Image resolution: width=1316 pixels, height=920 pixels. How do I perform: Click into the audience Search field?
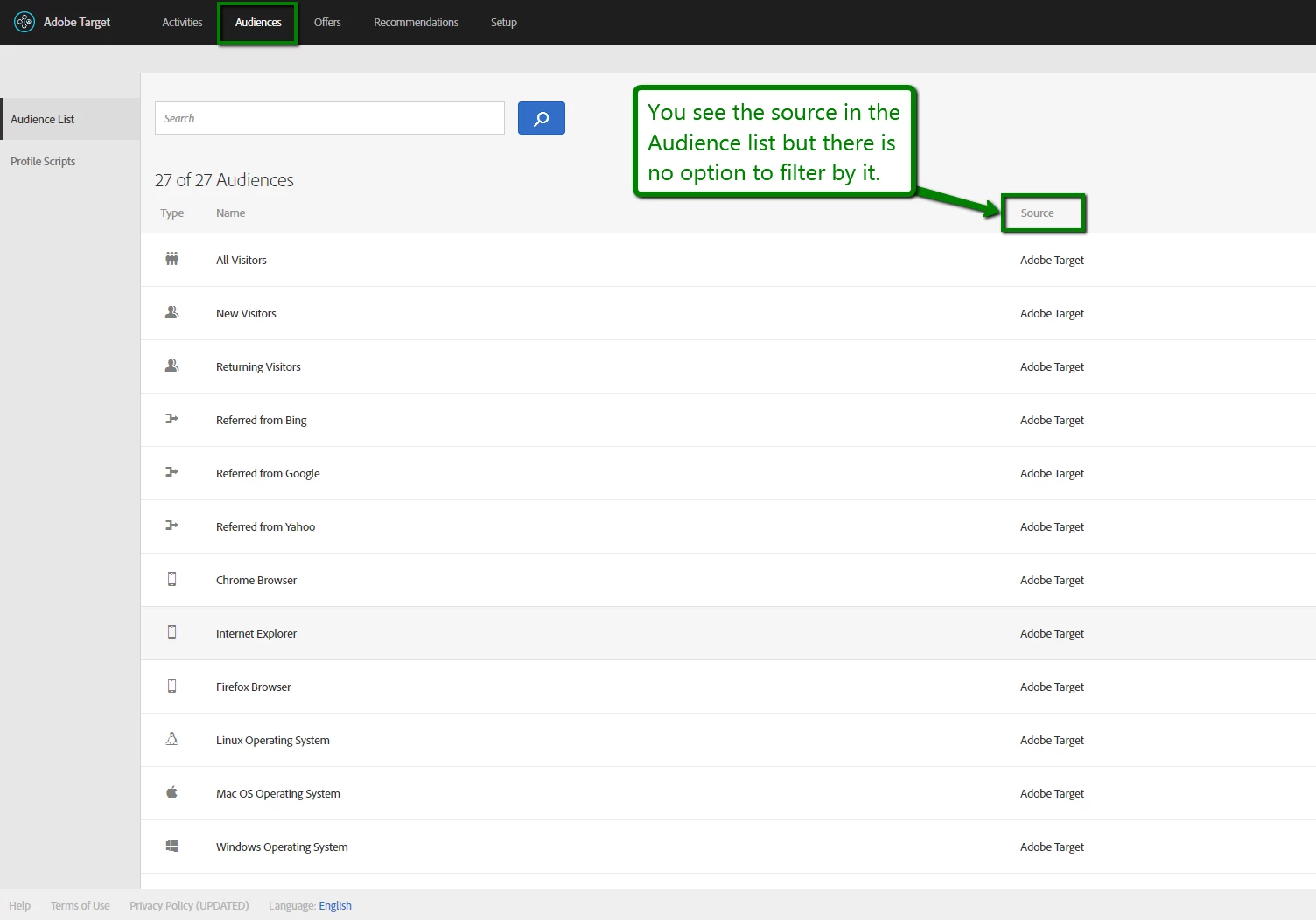point(330,118)
